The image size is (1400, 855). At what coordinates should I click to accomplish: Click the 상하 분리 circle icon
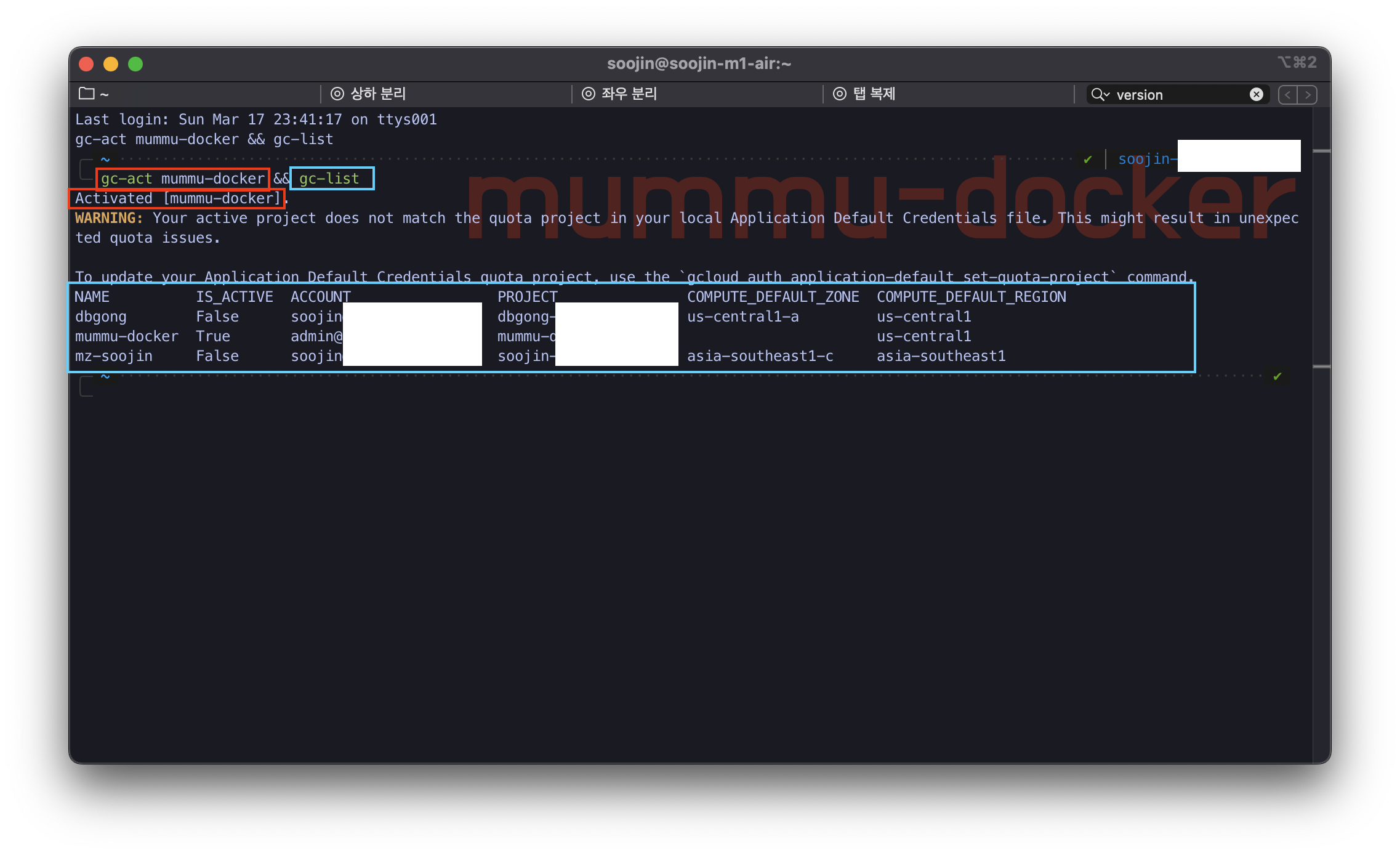click(337, 94)
